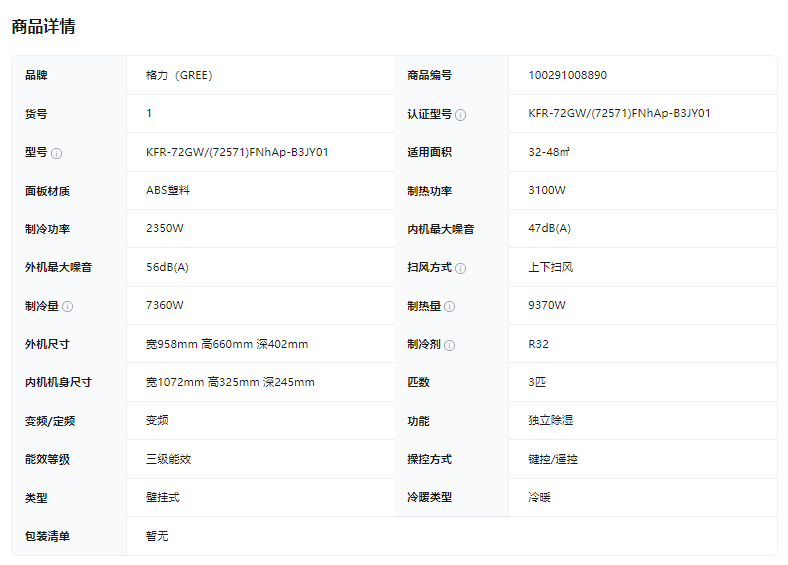
Task: Click the 键控/遥控 control method value
Action: click(553, 459)
